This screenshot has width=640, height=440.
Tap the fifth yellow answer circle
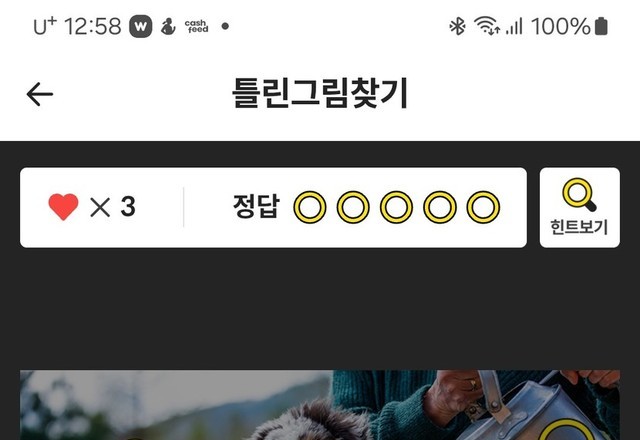point(483,207)
